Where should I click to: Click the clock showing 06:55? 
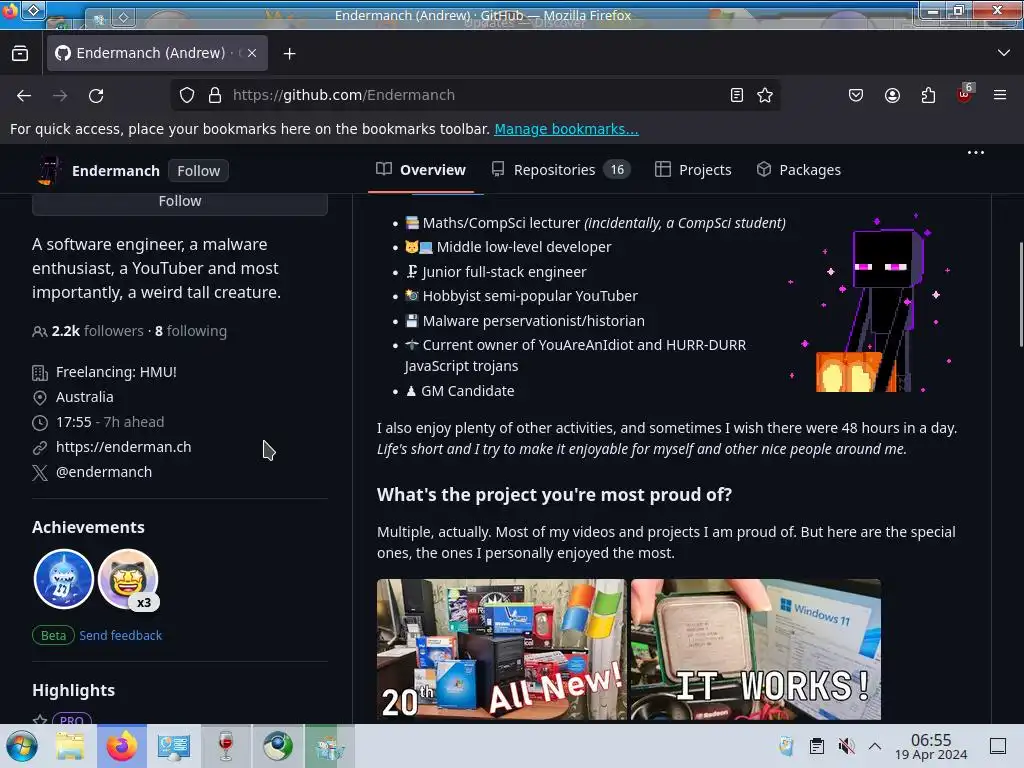pos(931,746)
